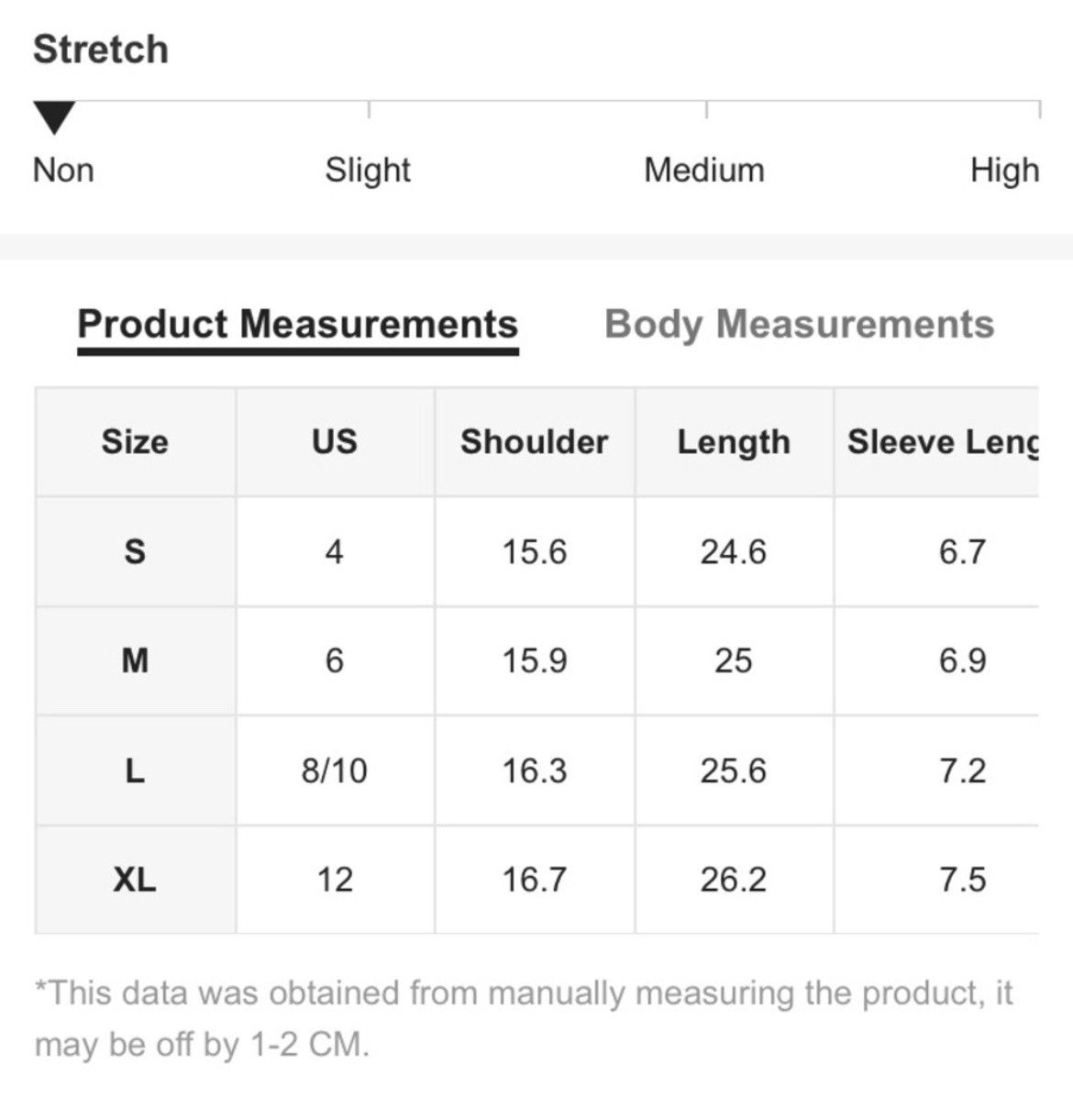Click the Size column header
Viewport: 1073px width, 1120px height.
tap(135, 442)
